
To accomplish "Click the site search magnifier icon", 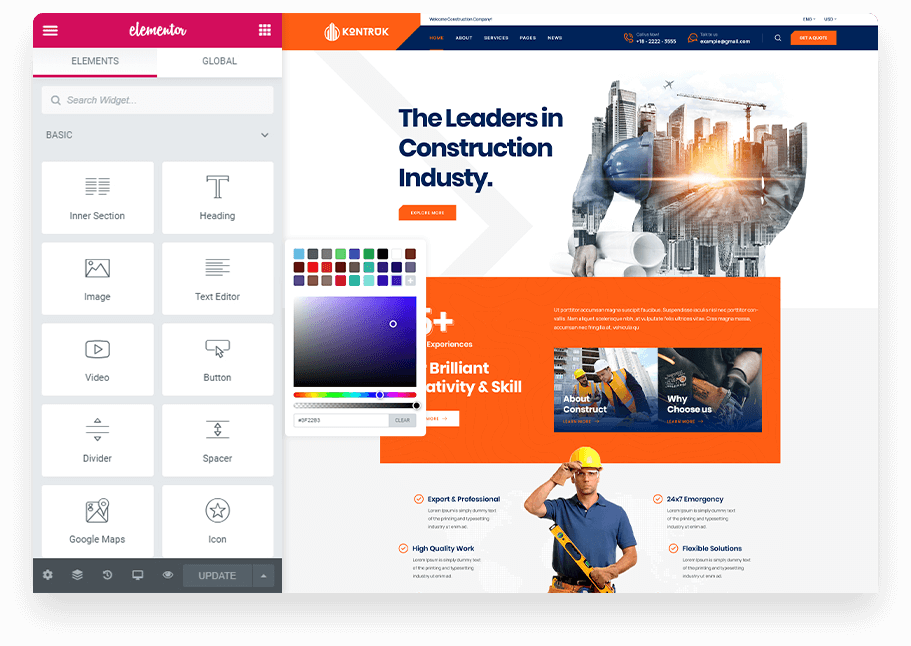I will click(777, 38).
